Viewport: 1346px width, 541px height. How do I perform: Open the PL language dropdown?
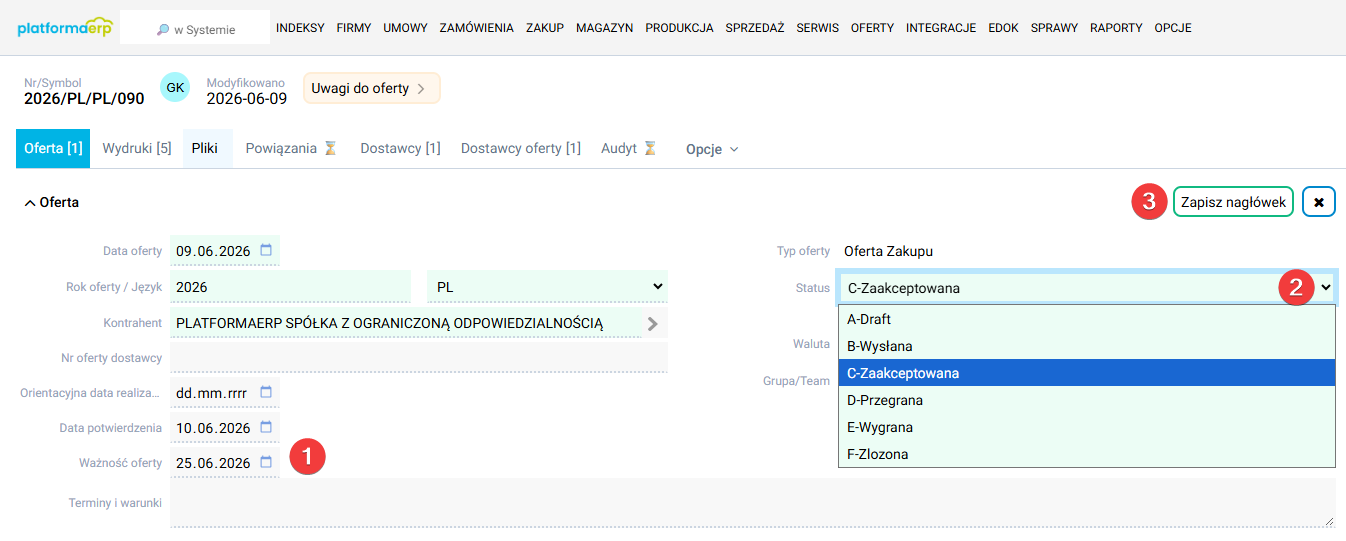pyautogui.click(x=547, y=287)
